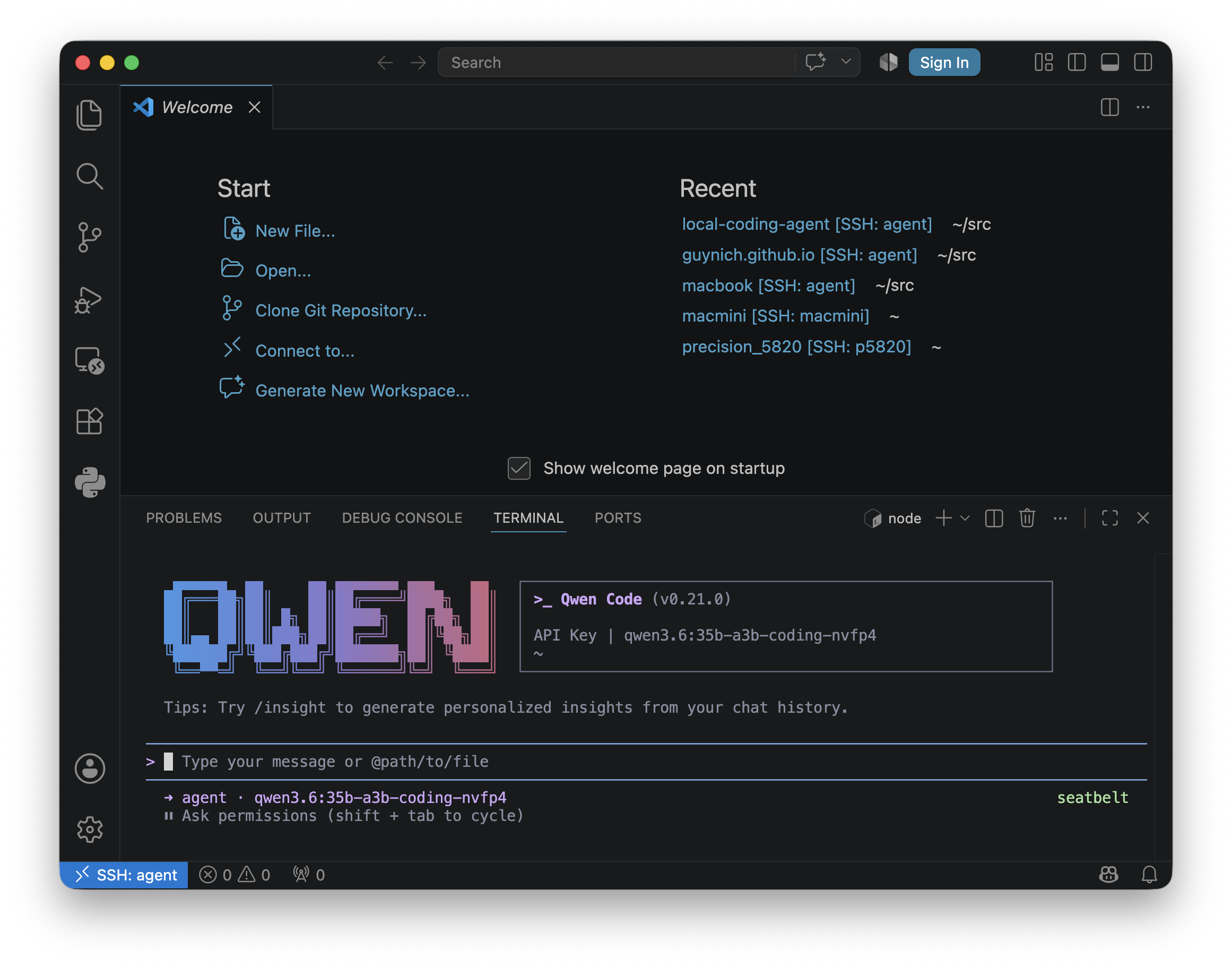The height and width of the screenshot is (968, 1232).
Task: Click Open... link
Action: (x=283, y=270)
